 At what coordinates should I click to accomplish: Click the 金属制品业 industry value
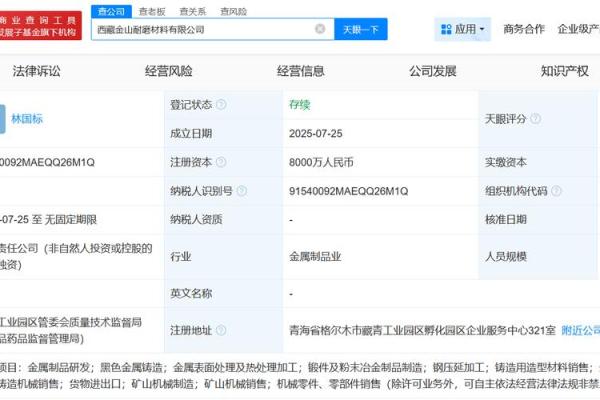[315, 256]
